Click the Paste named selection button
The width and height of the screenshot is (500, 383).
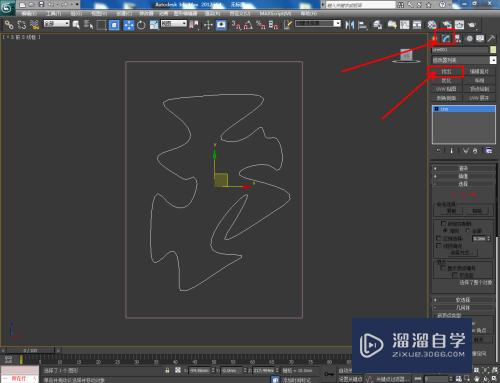pos(477,211)
